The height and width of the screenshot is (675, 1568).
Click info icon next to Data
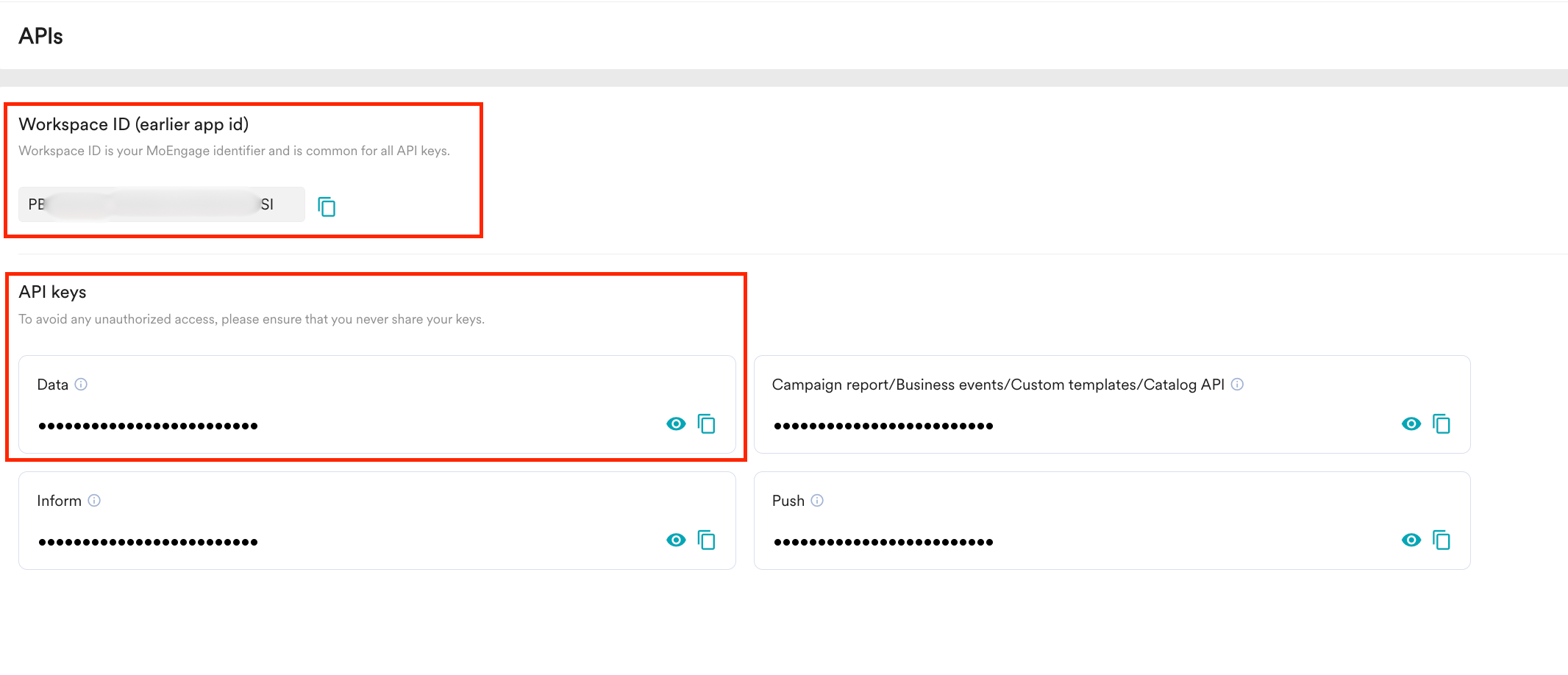click(82, 385)
